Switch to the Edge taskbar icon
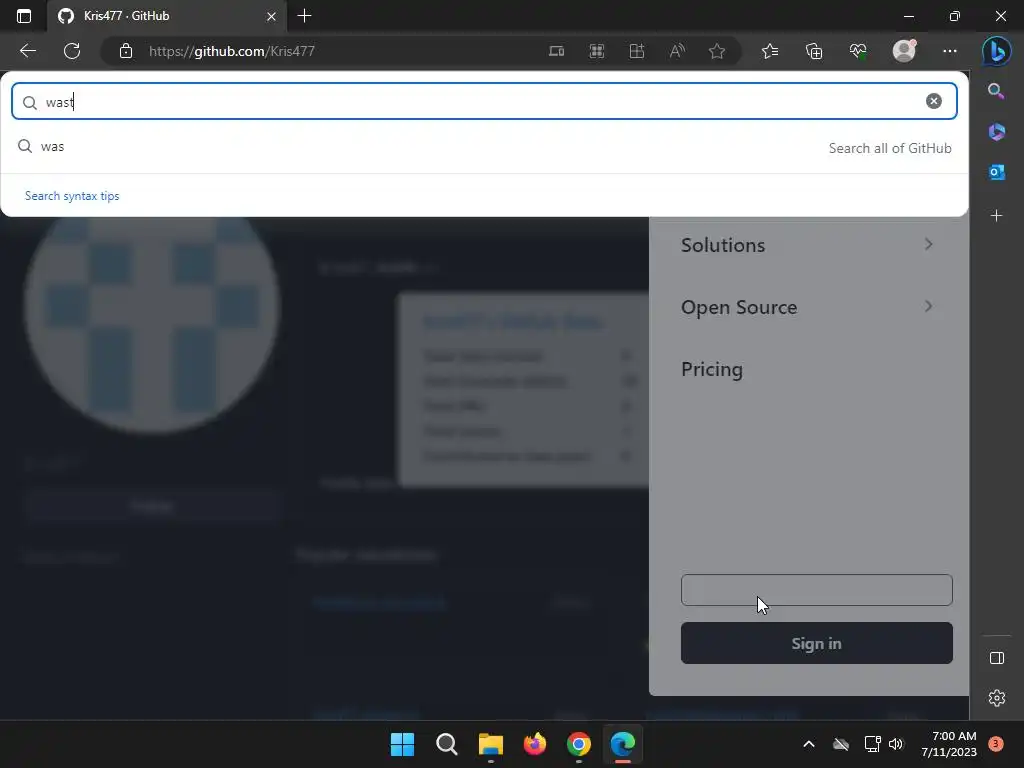This screenshot has width=1024, height=768. [x=623, y=744]
